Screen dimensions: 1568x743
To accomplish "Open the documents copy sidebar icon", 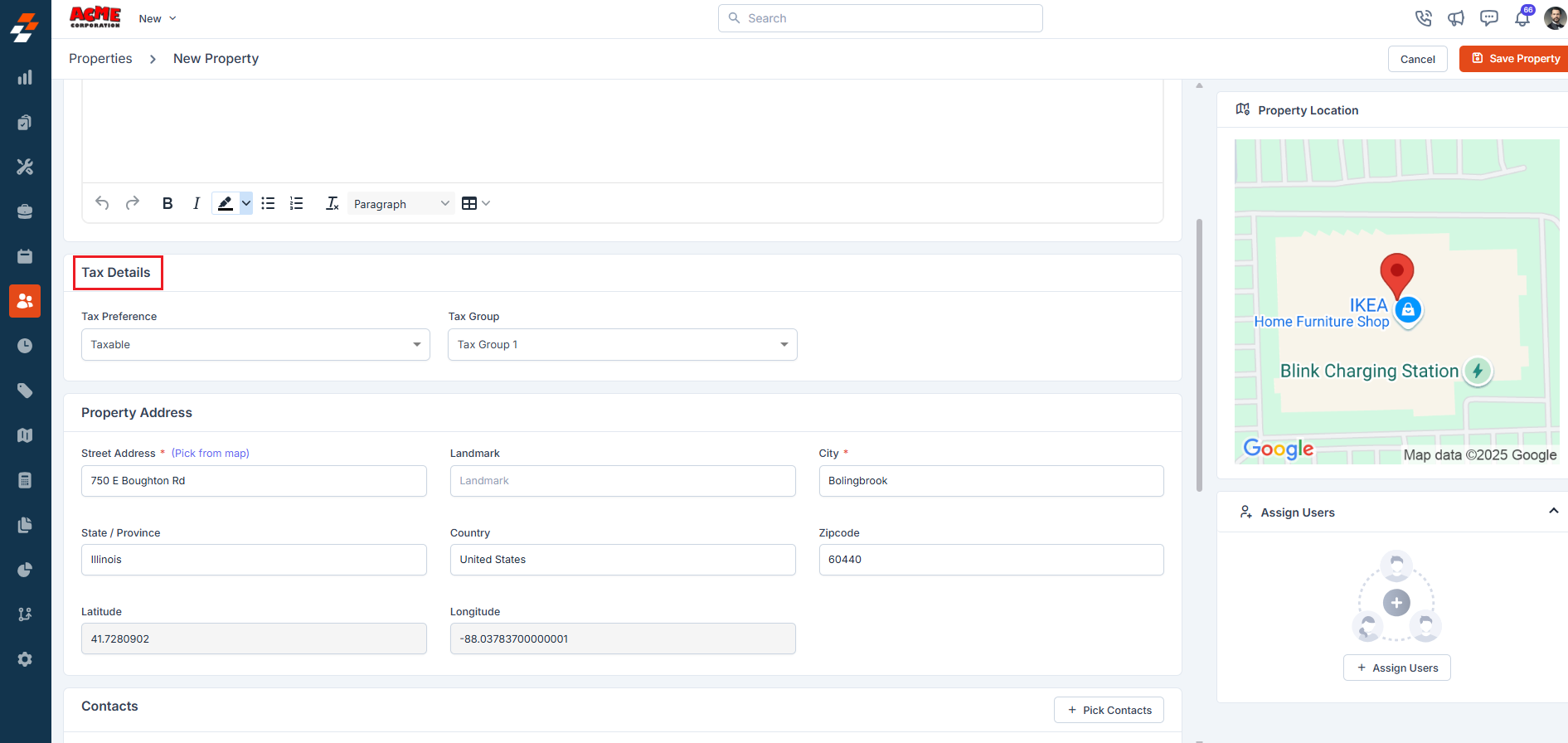I will pos(25,525).
